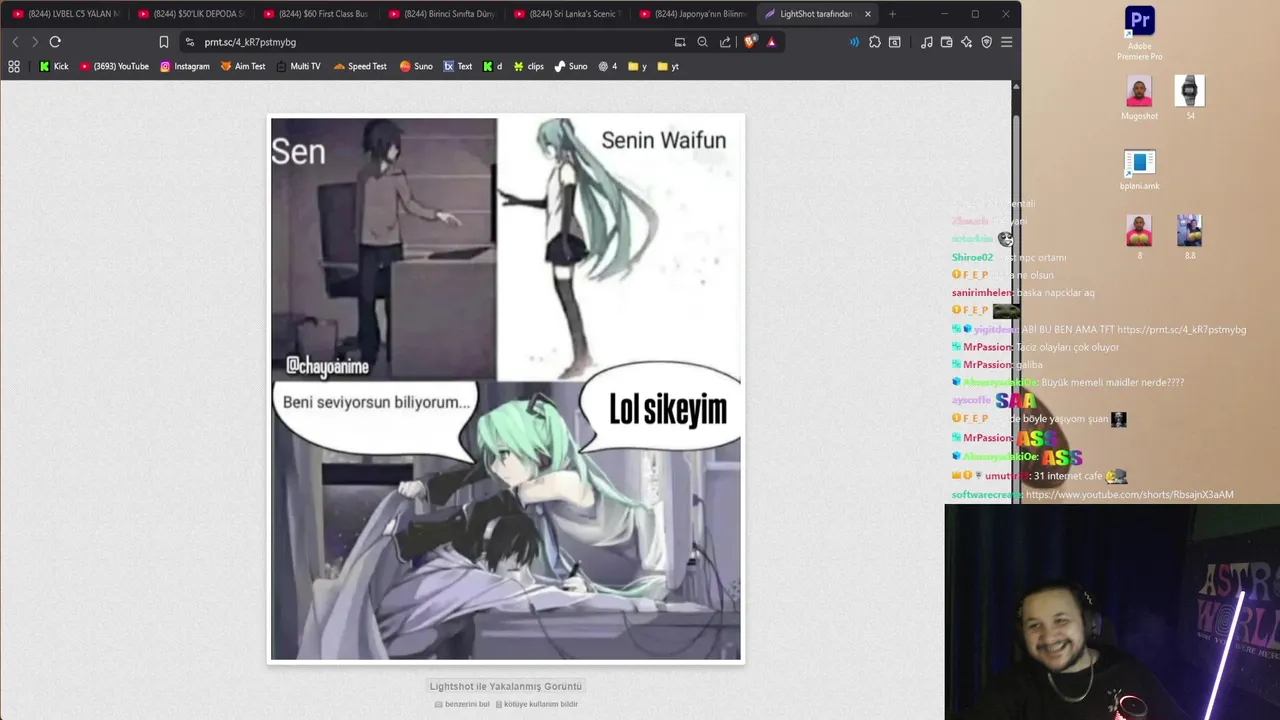Viewport: 1280px width, 720px height.
Task: Expand the 'y' bookmarks folder
Action: click(637, 67)
